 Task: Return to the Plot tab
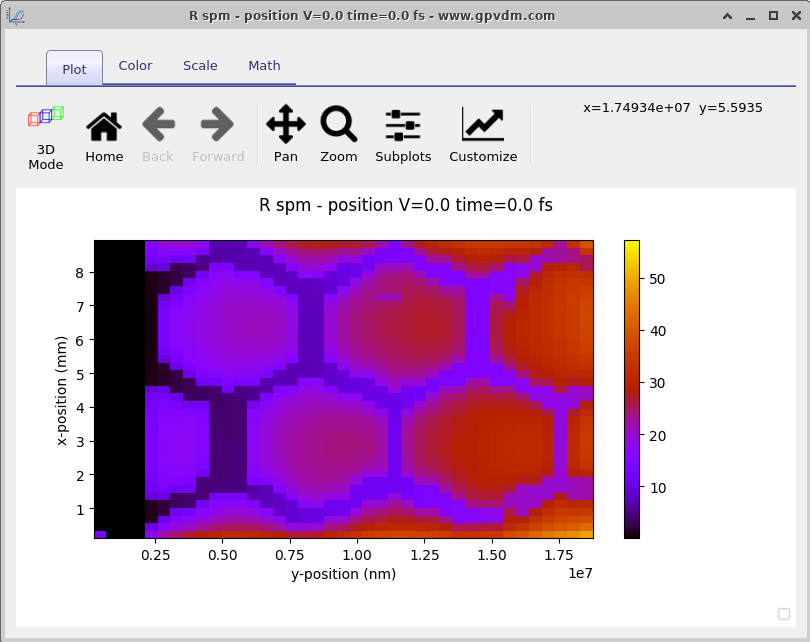(x=73, y=69)
